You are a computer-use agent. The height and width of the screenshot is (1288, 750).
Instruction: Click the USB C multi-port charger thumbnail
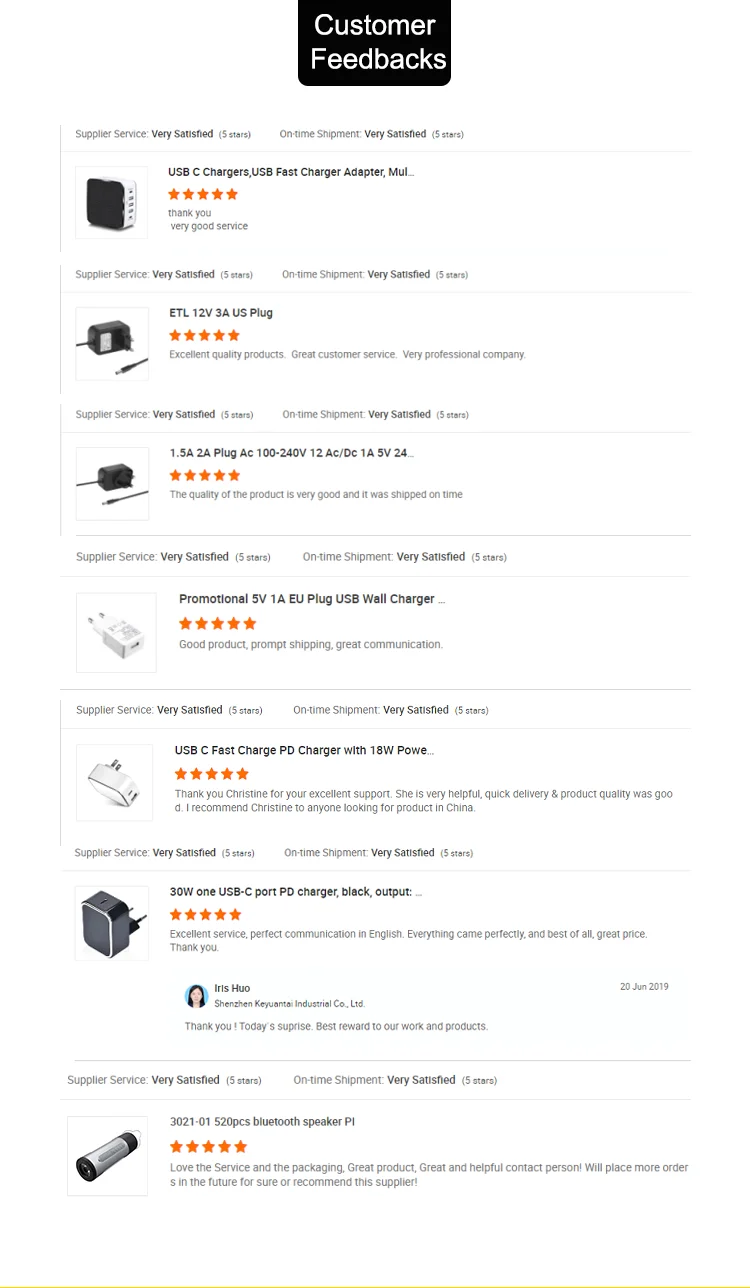[111, 202]
